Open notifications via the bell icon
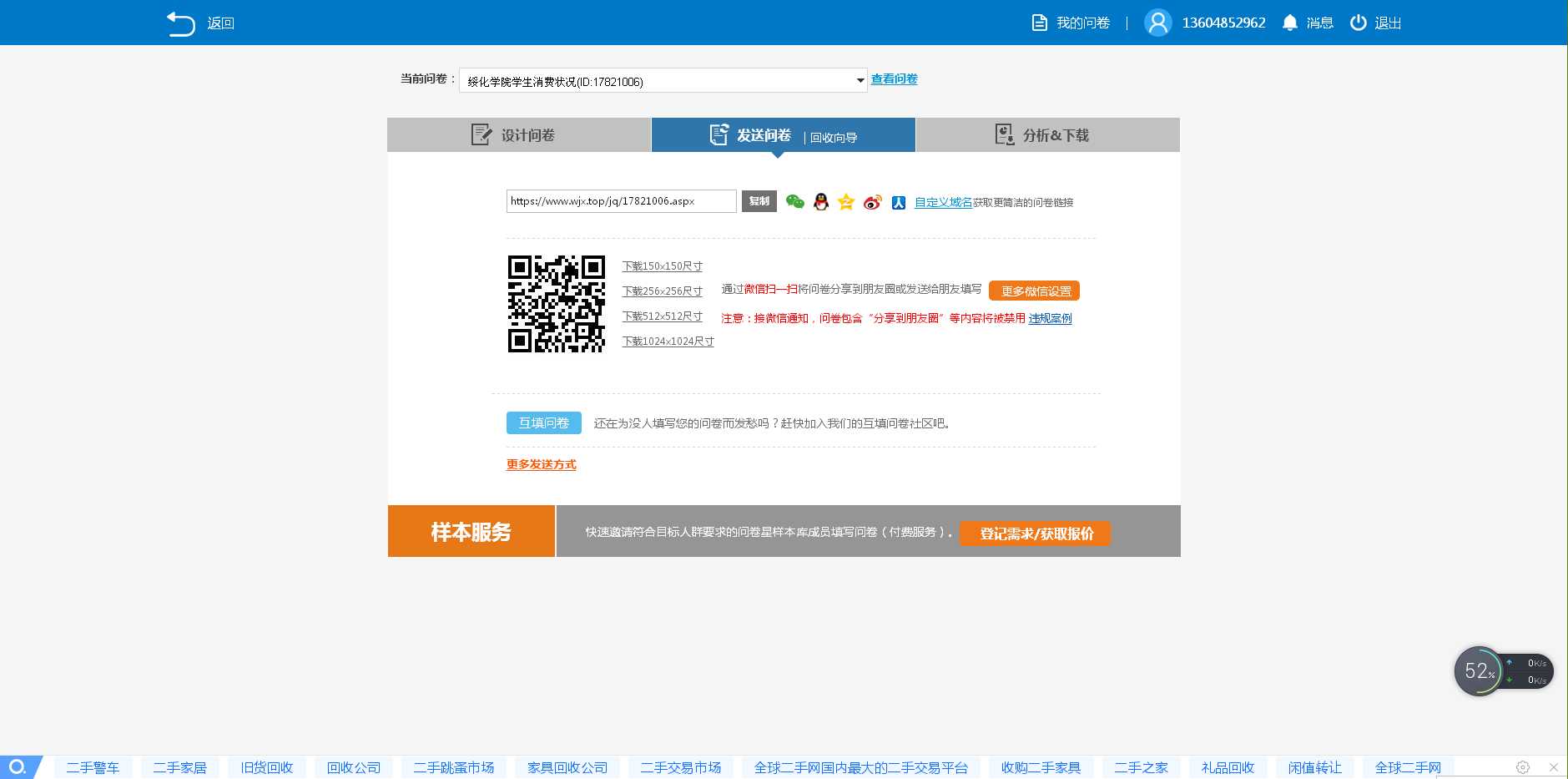This screenshot has height=779, width=1568. (1289, 23)
